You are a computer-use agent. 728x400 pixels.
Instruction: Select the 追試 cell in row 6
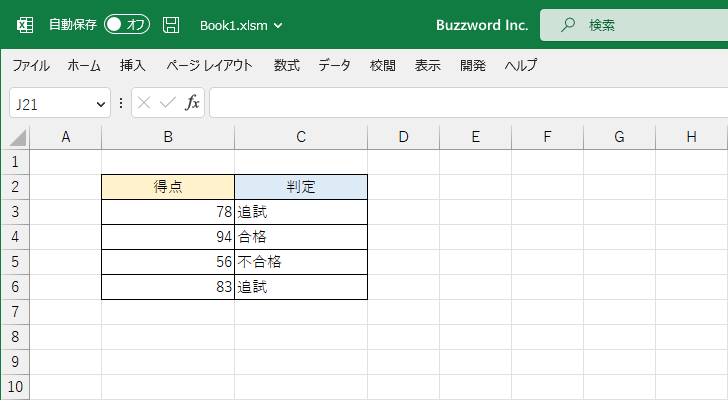click(x=301, y=287)
